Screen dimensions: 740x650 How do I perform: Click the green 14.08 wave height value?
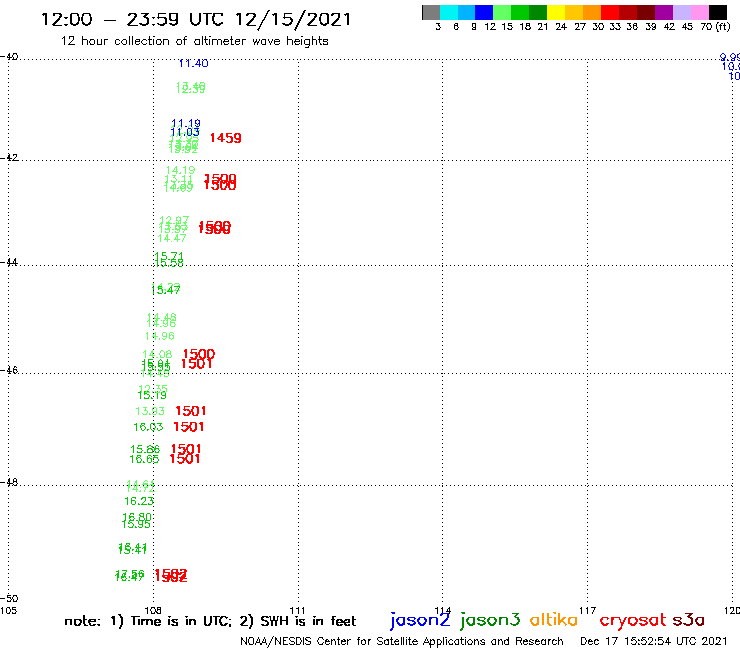point(157,354)
